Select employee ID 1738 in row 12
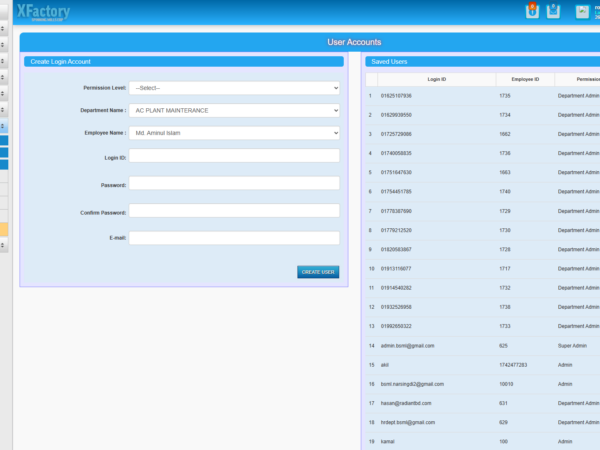The image size is (600, 450). 505,307
